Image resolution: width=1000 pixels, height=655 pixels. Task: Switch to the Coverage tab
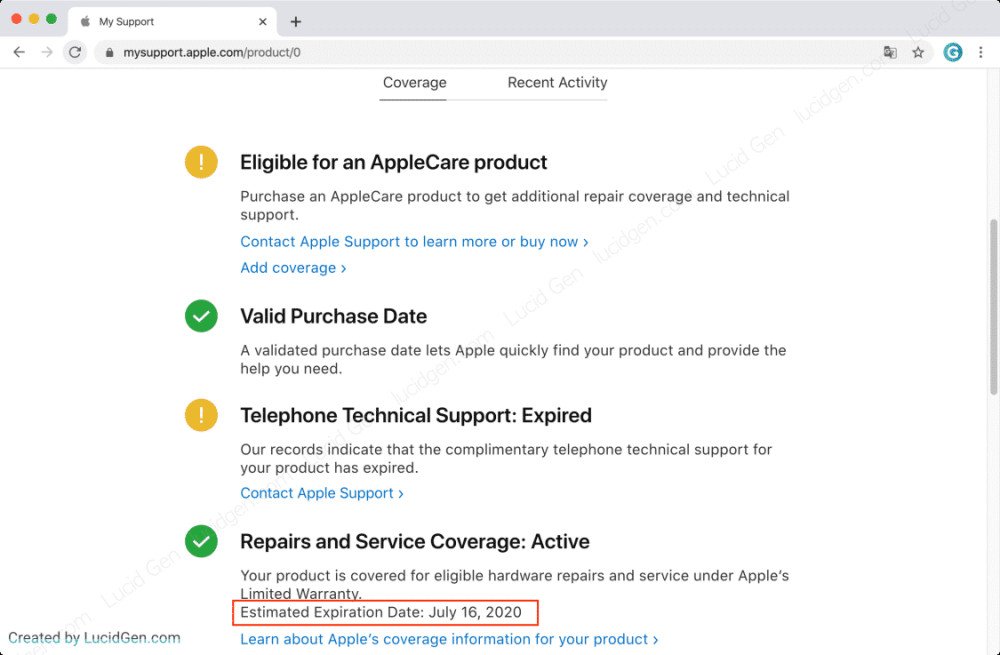(x=415, y=82)
